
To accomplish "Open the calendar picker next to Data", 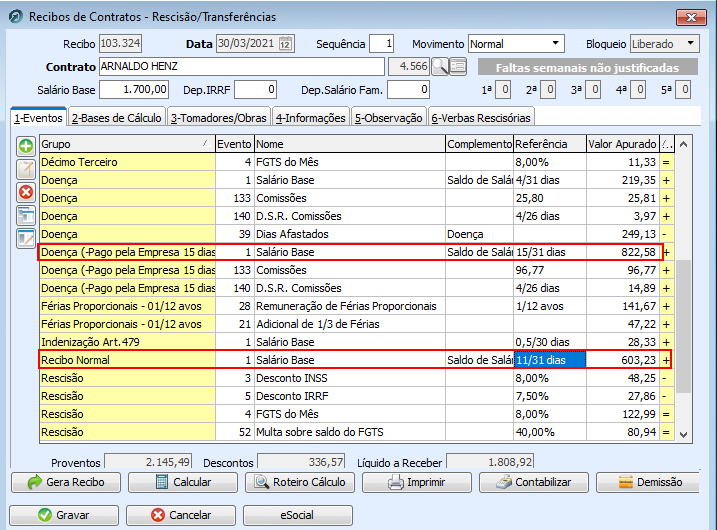I will 285,44.
